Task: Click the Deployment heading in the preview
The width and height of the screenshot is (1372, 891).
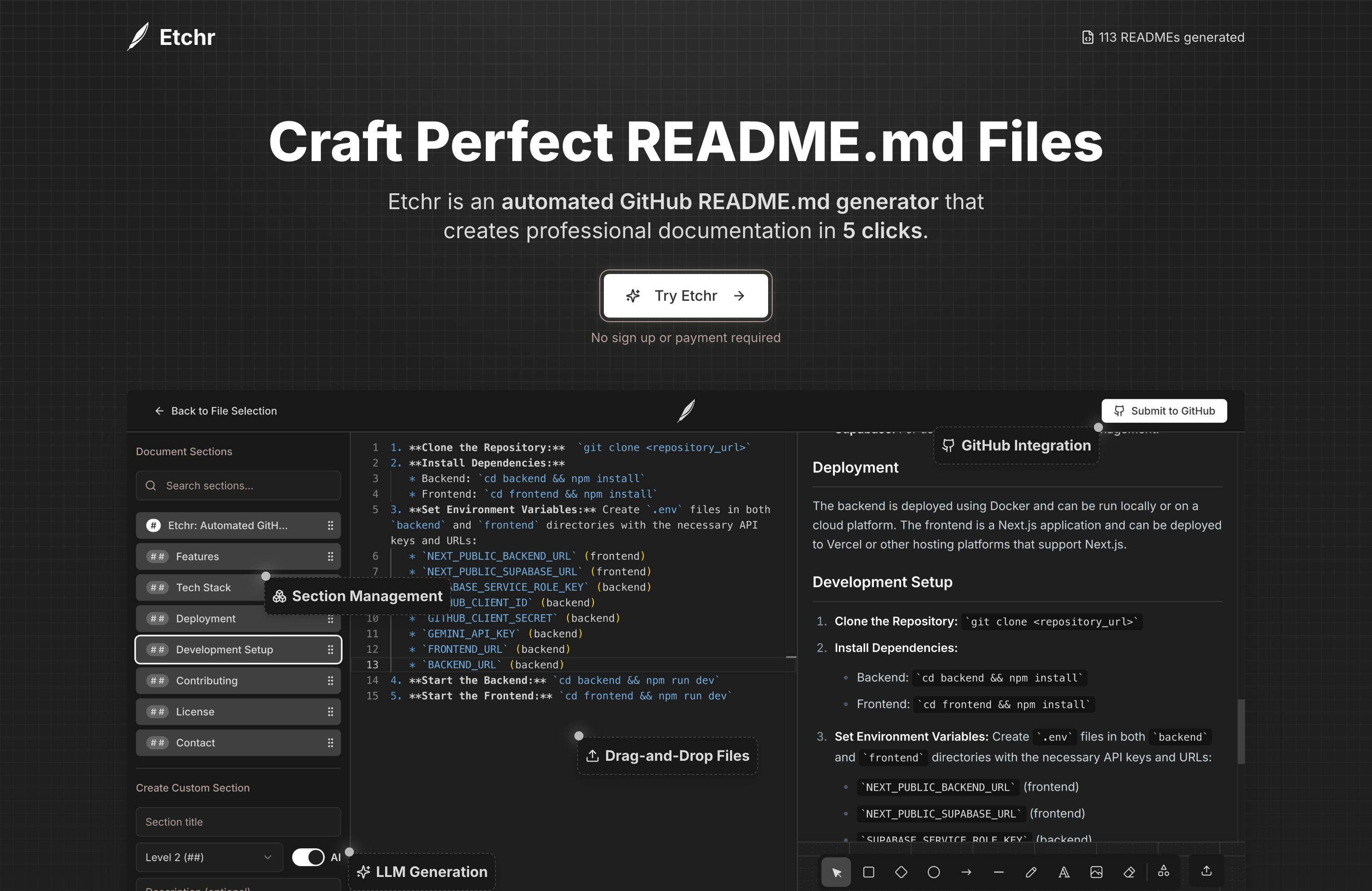Action: (x=856, y=467)
